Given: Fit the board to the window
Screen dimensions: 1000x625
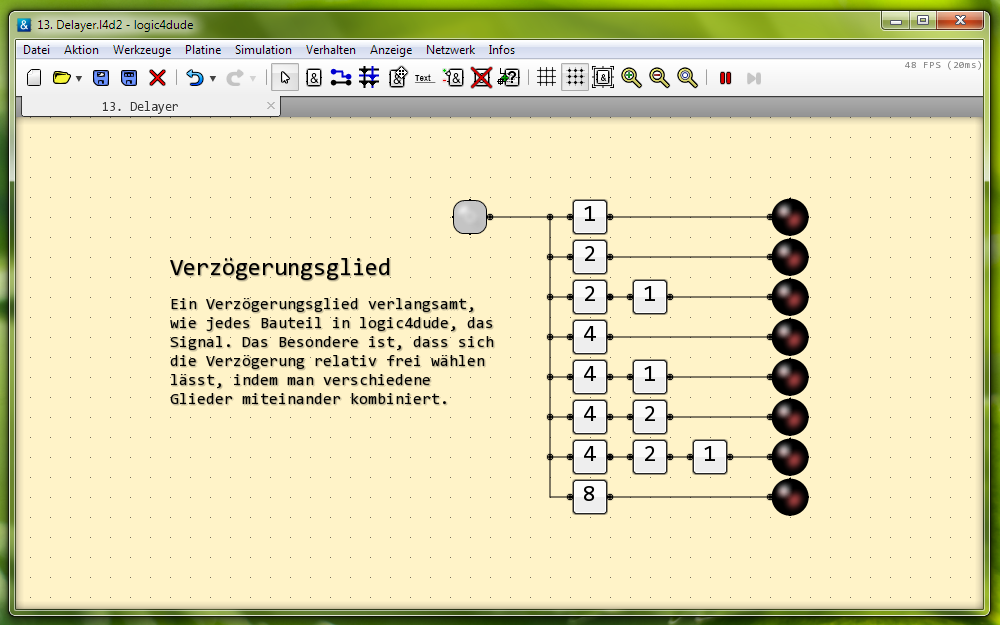Looking at the screenshot, I should tap(603, 78).
